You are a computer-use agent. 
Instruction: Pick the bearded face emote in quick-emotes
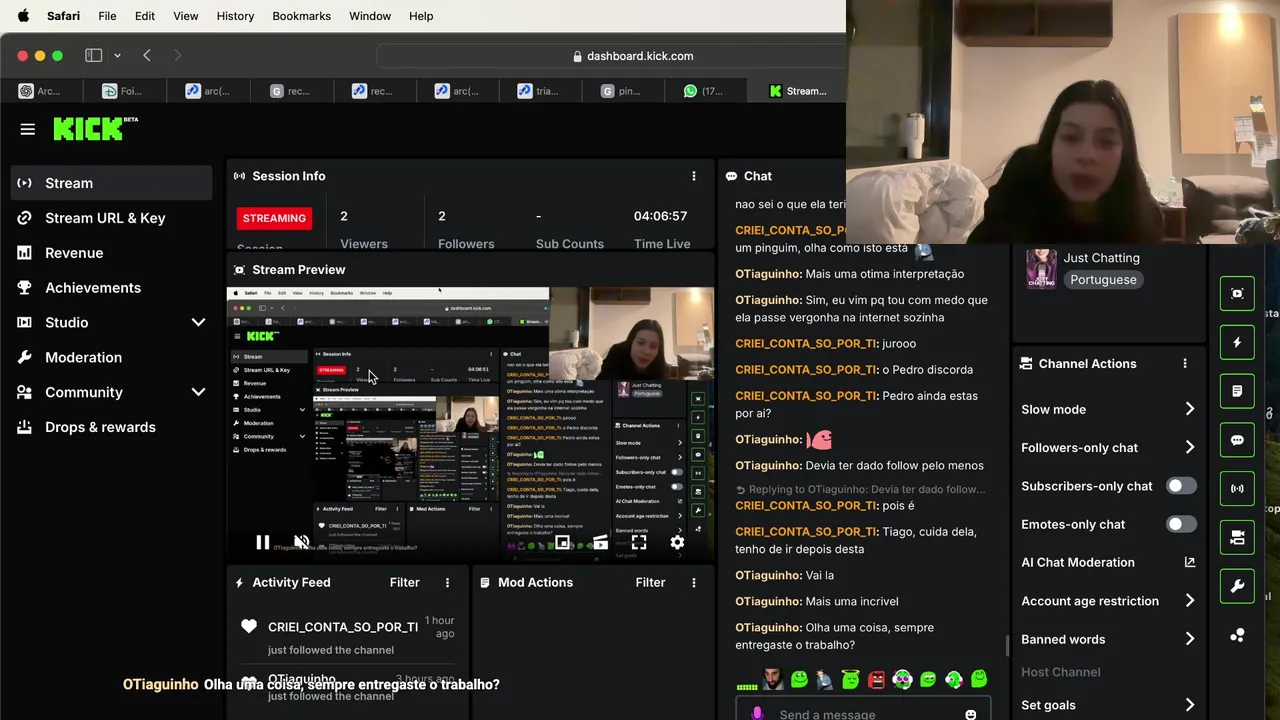tap(773, 680)
